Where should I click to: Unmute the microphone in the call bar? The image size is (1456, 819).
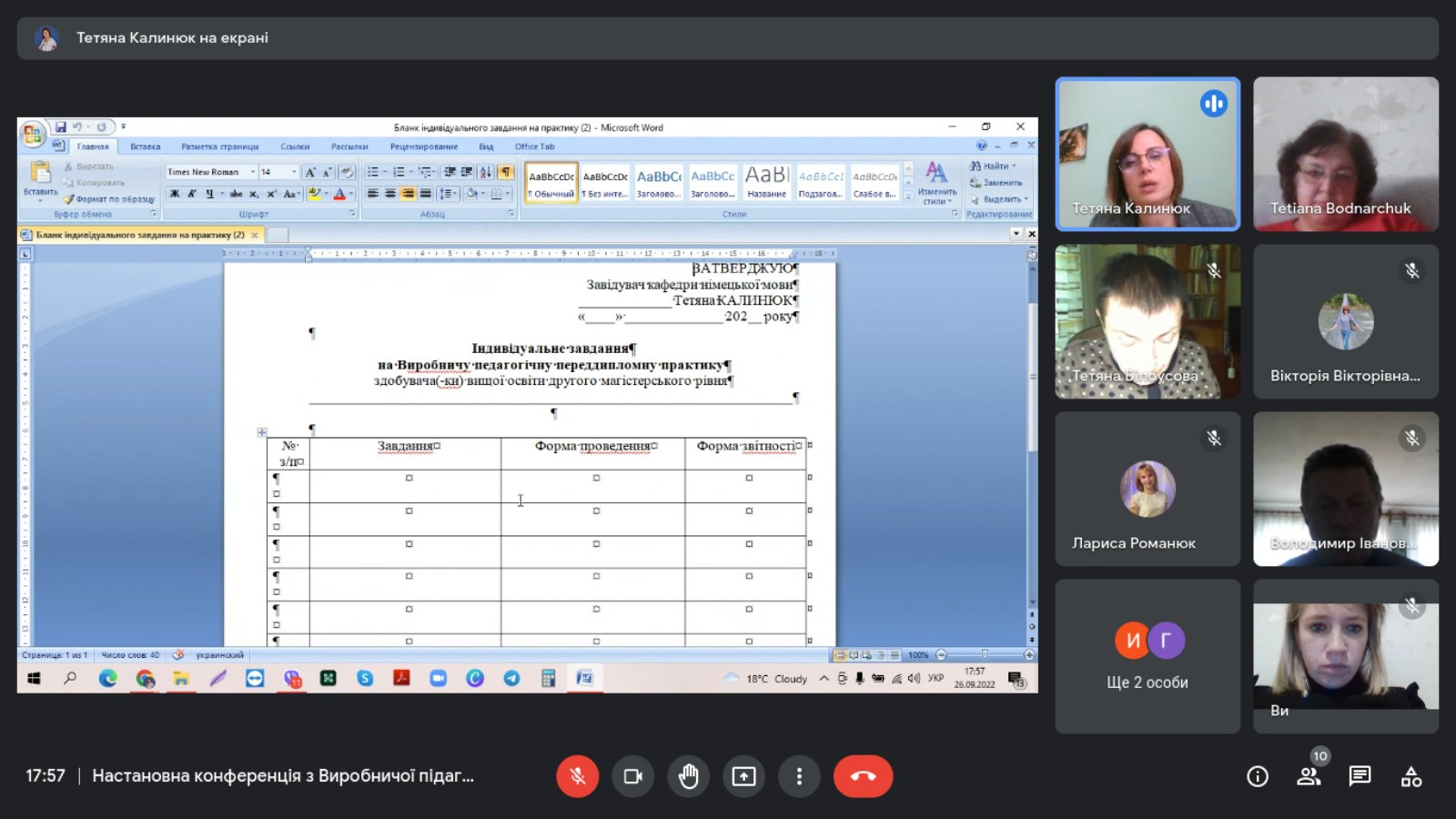pos(577,776)
